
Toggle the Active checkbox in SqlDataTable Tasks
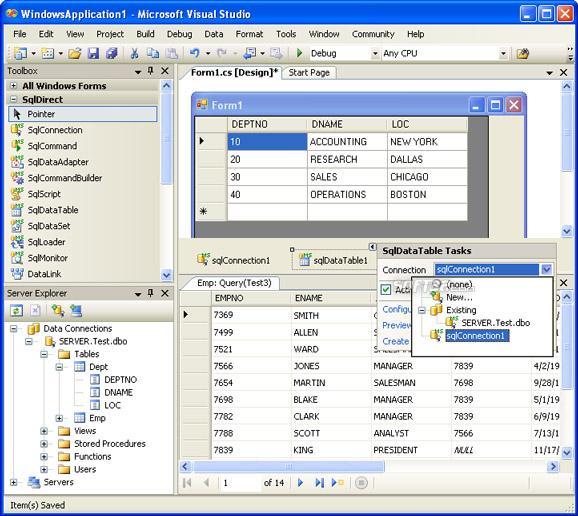click(x=386, y=289)
